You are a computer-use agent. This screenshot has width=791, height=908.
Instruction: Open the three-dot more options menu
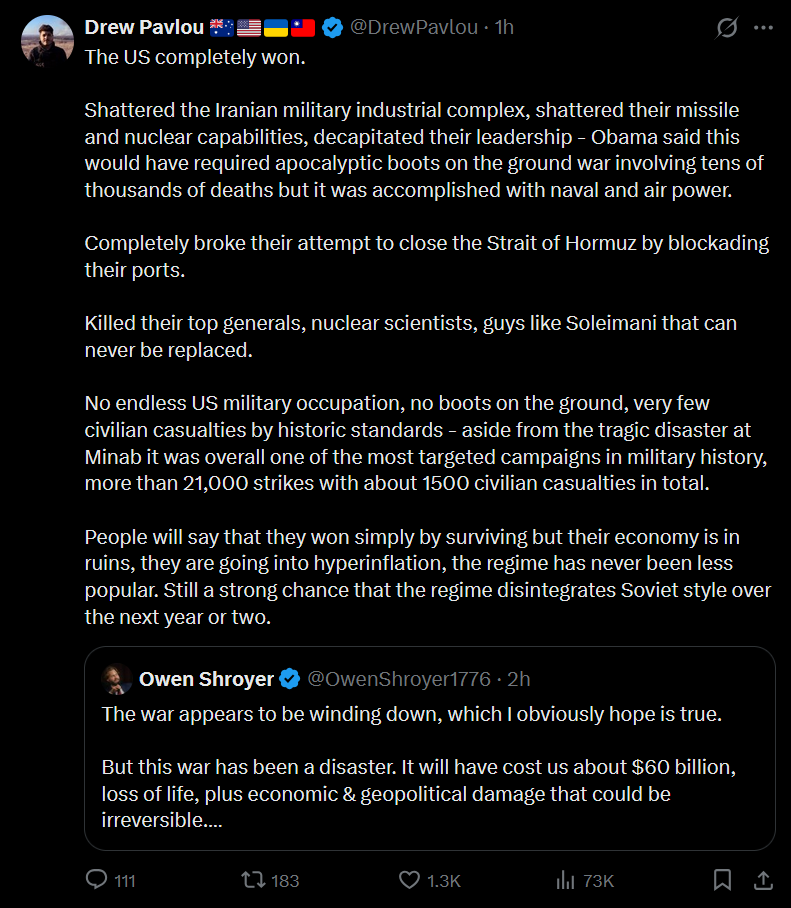coord(763,28)
